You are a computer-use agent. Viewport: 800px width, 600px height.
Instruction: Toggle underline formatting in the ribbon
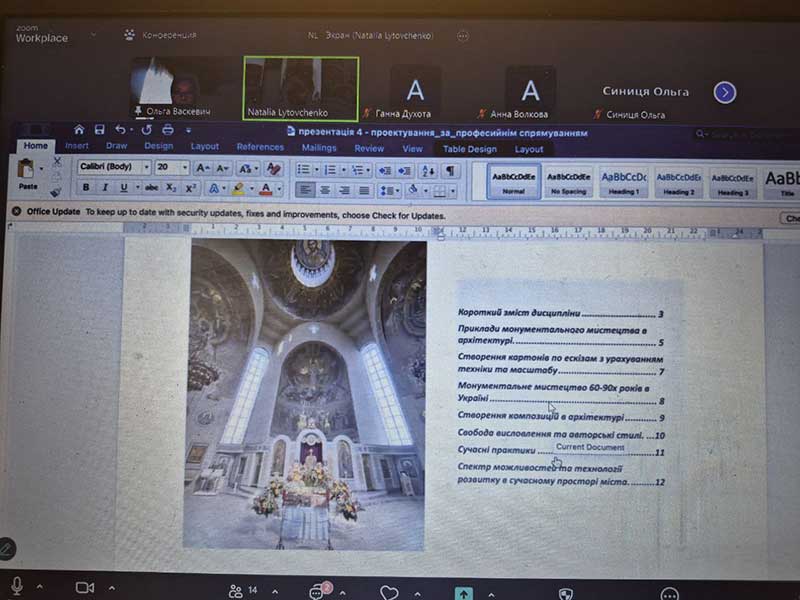[124, 188]
